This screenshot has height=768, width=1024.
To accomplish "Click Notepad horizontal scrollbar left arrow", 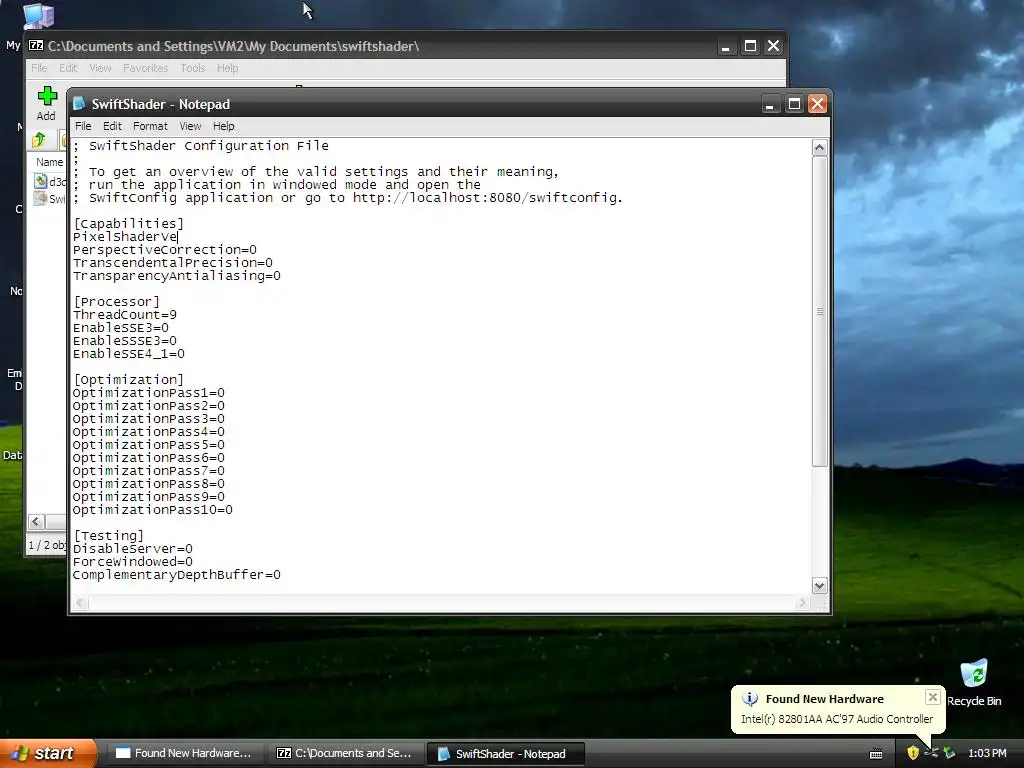I will point(80,603).
